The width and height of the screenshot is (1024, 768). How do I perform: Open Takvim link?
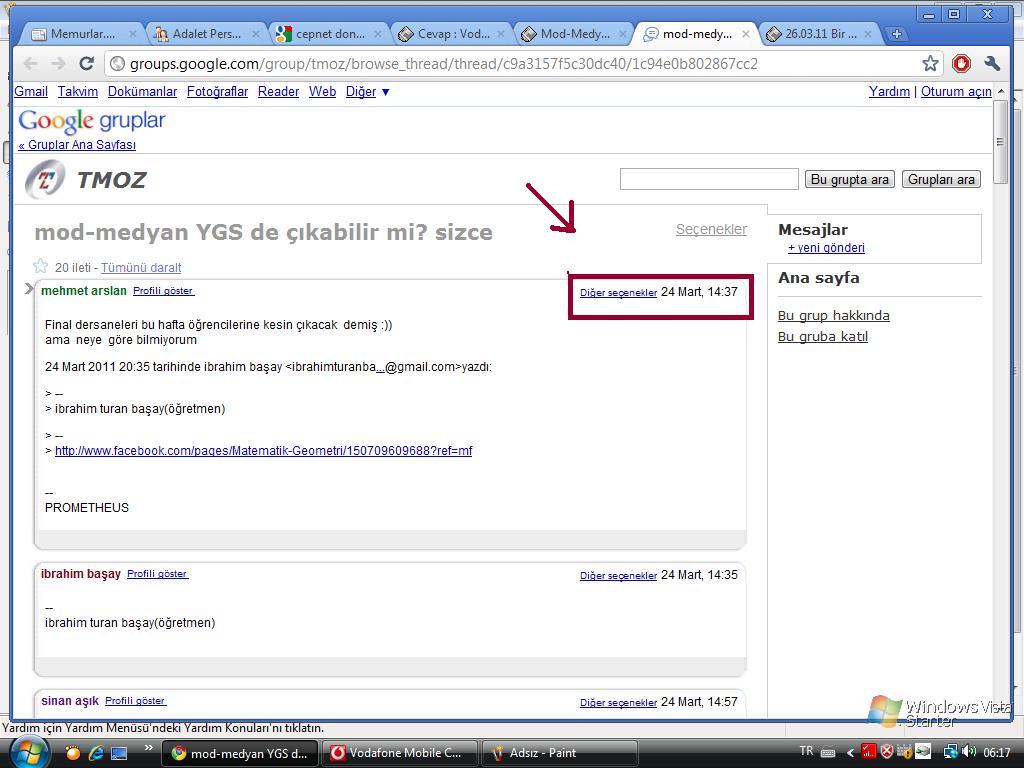tap(78, 91)
